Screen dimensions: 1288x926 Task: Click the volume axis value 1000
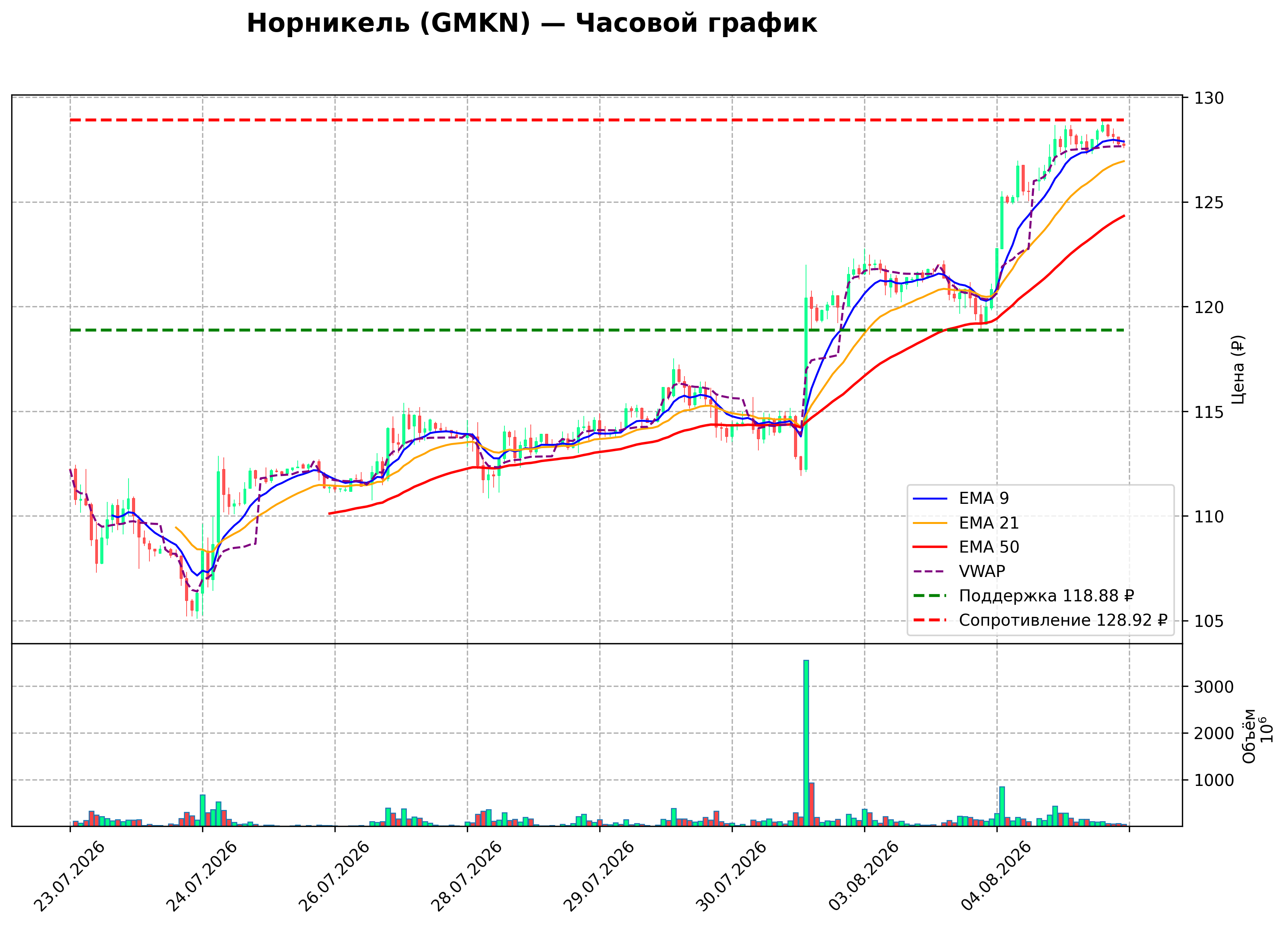click(x=1214, y=781)
